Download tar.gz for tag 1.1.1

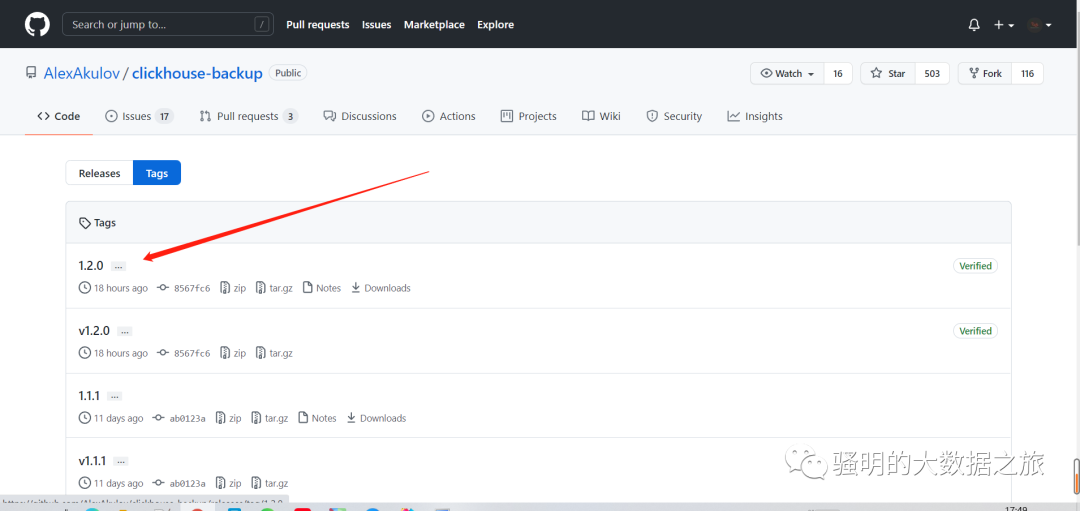[270, 418]
